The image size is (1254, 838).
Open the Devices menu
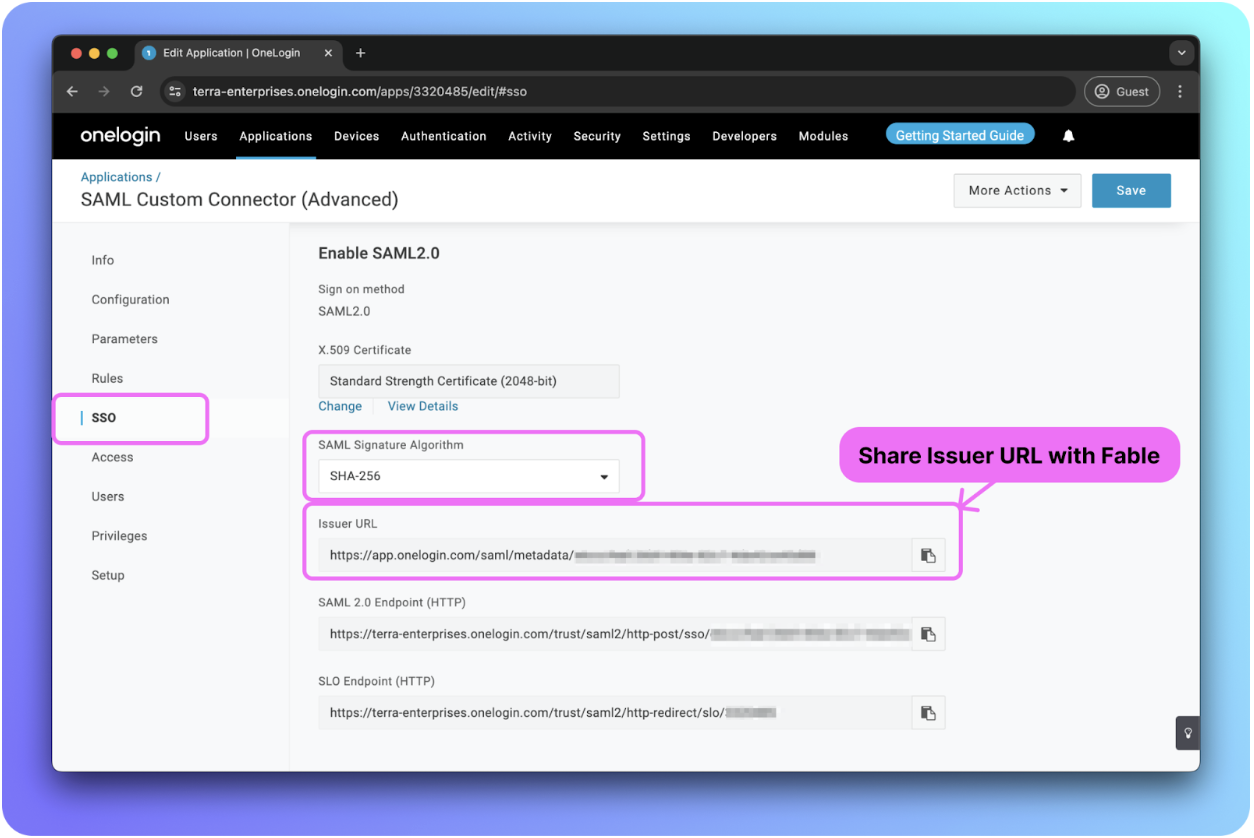(x=357, y=136)
